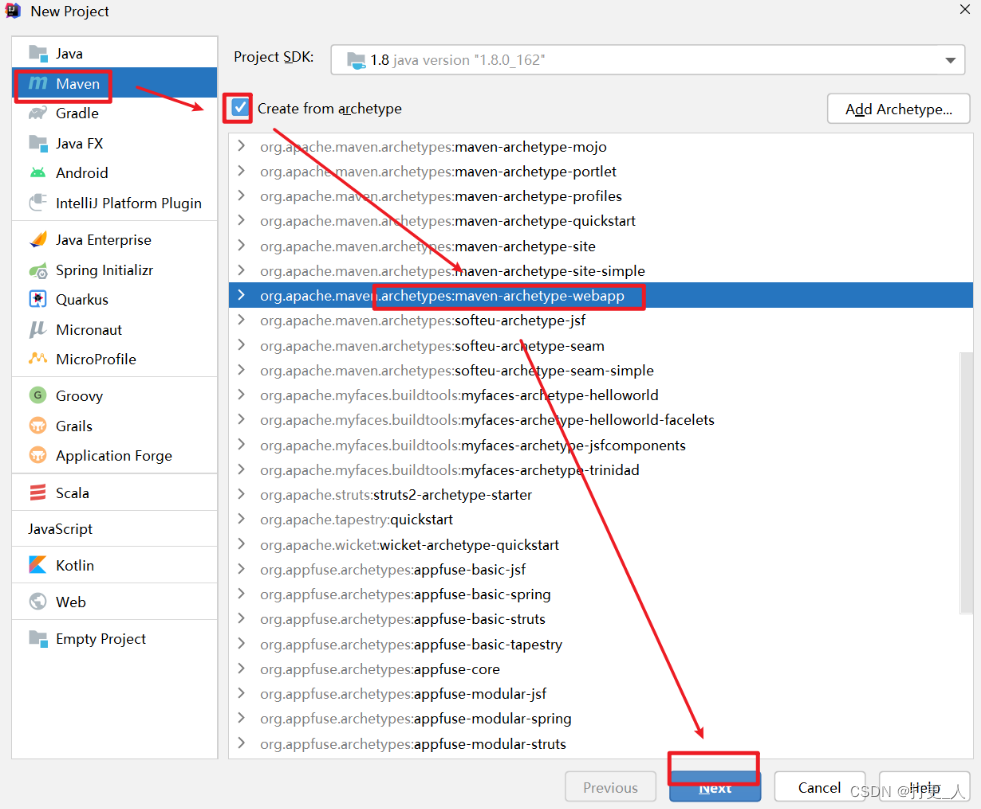
Task: Select maven-archetype-site-simple row
Action: tap(601, 271)
